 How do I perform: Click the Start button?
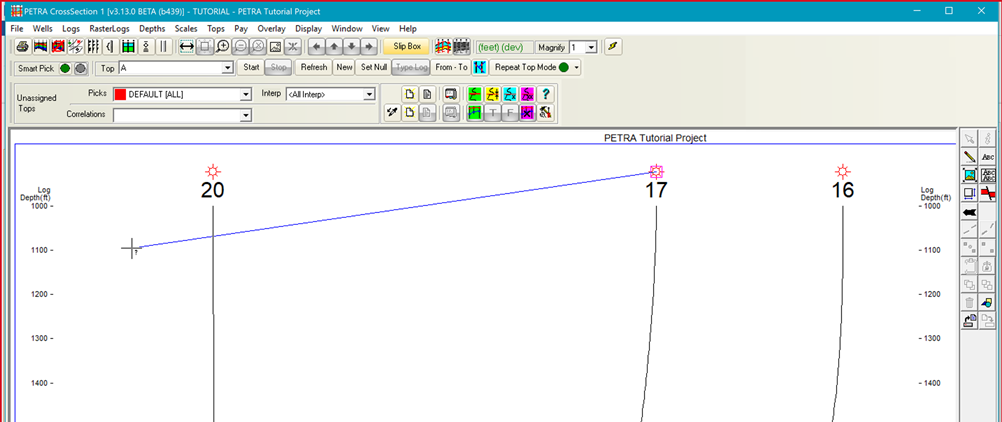point(251,67)
